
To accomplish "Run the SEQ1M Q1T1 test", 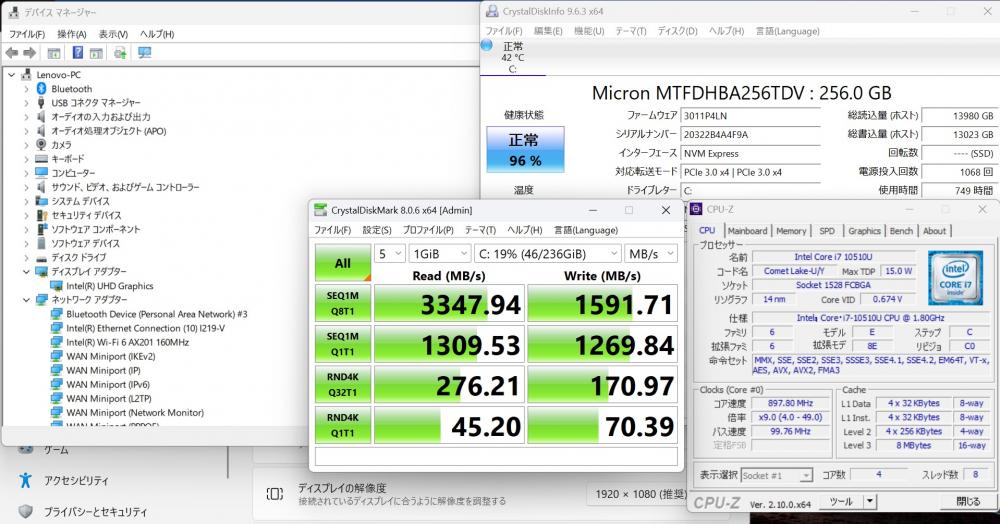I will (342, 344).
